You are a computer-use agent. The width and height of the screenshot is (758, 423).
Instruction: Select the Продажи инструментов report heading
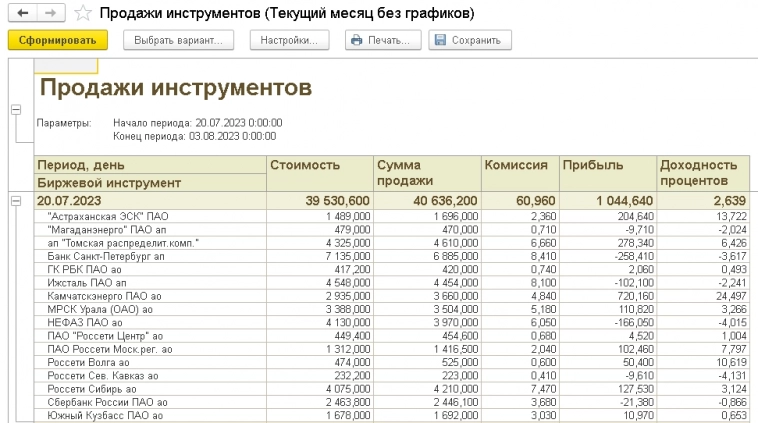point(176,88)
